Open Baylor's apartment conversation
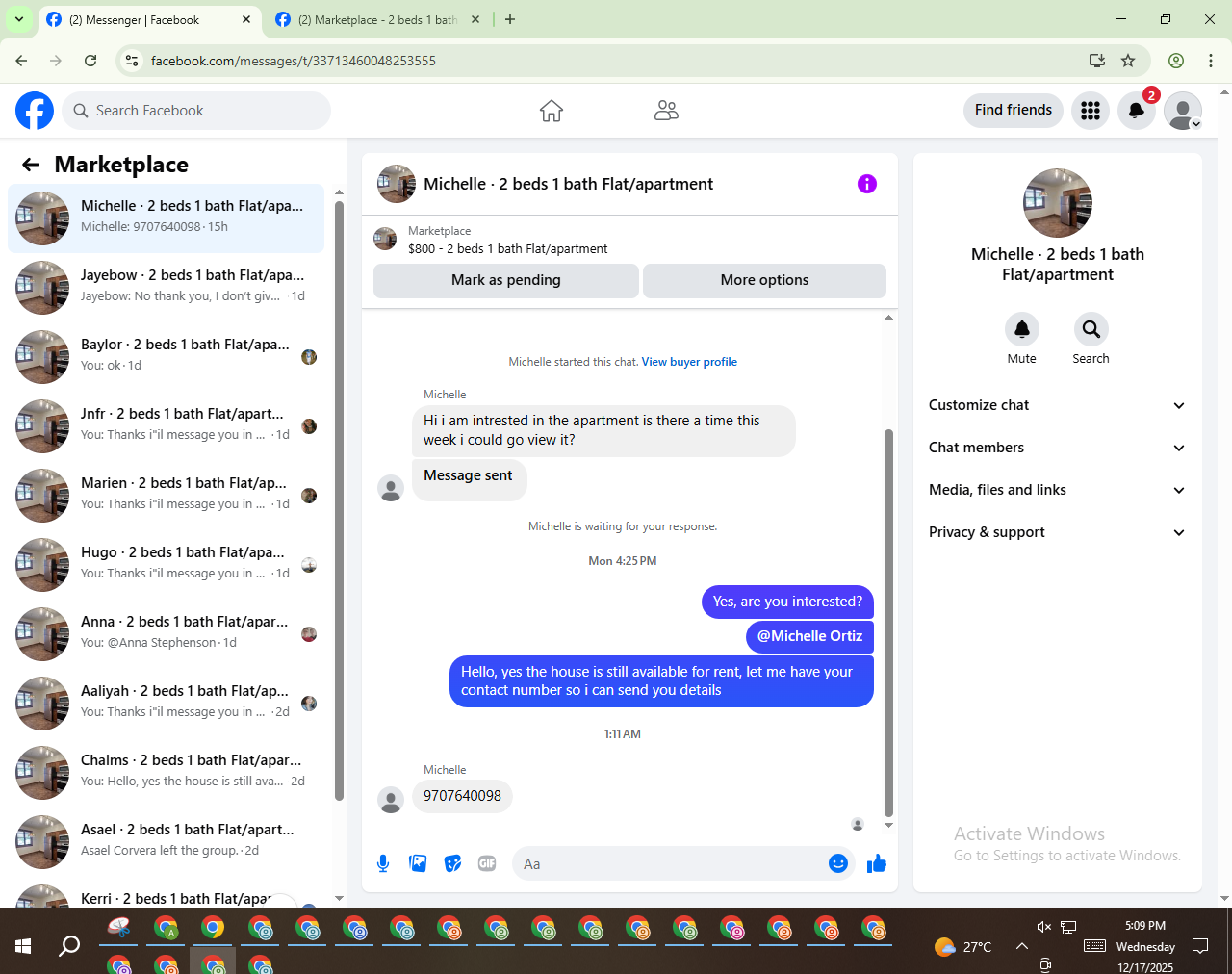 (x=167, y=357)
